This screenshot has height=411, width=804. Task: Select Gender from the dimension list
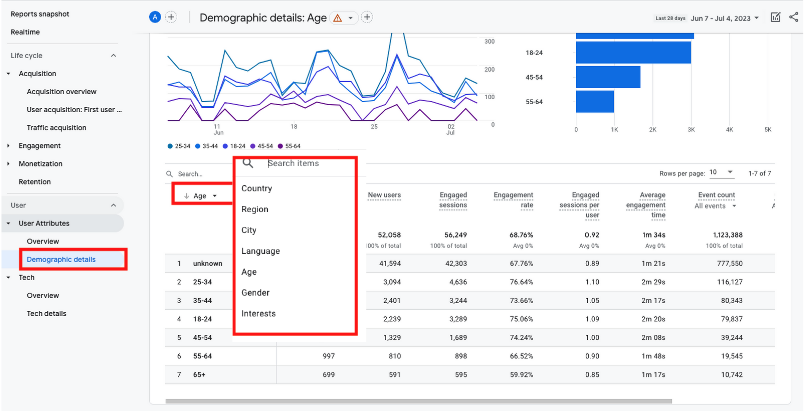click(x=256, y=293)
